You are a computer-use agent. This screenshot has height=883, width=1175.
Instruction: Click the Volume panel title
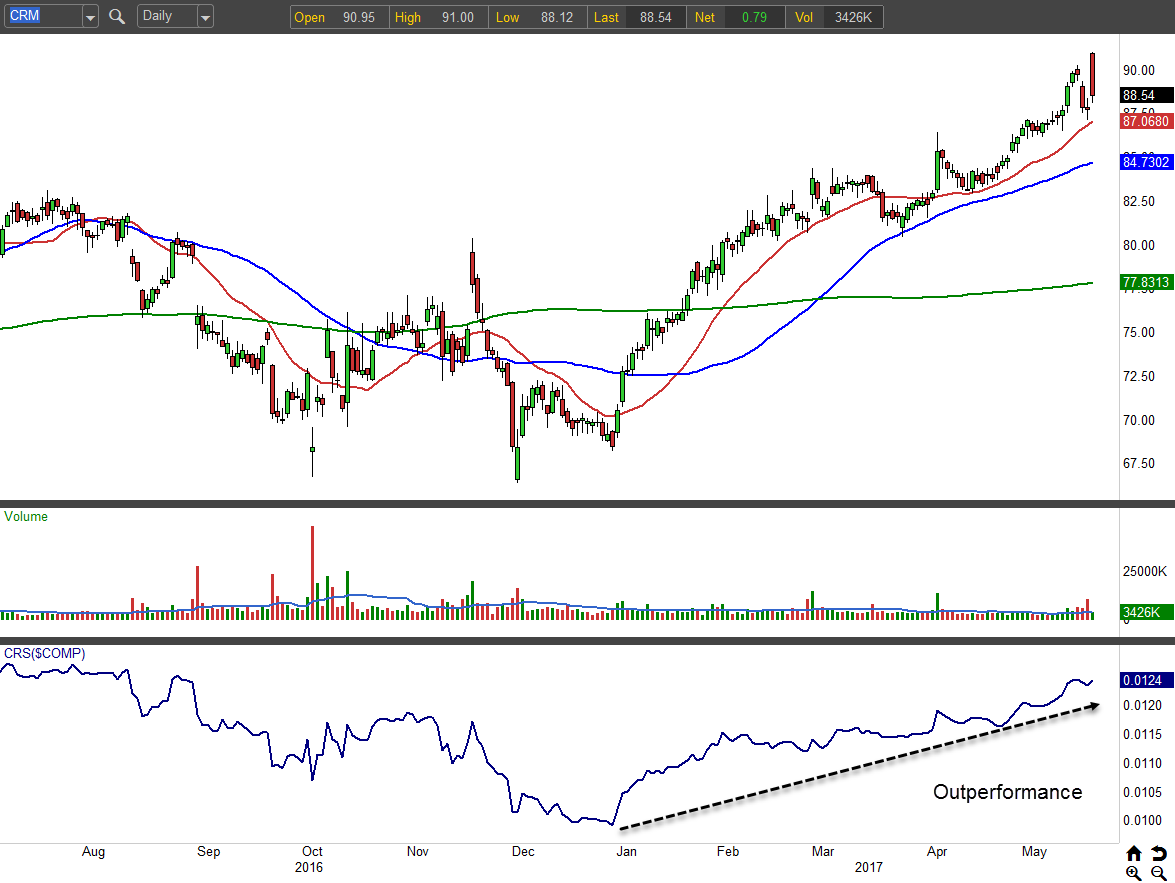pyautogui.click(x=26, y=517)
